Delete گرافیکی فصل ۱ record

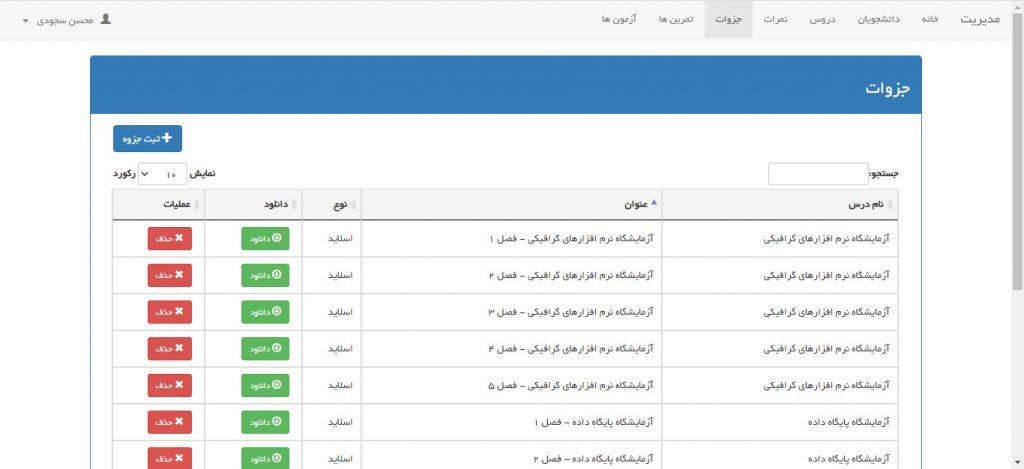[x=170, y=238]
